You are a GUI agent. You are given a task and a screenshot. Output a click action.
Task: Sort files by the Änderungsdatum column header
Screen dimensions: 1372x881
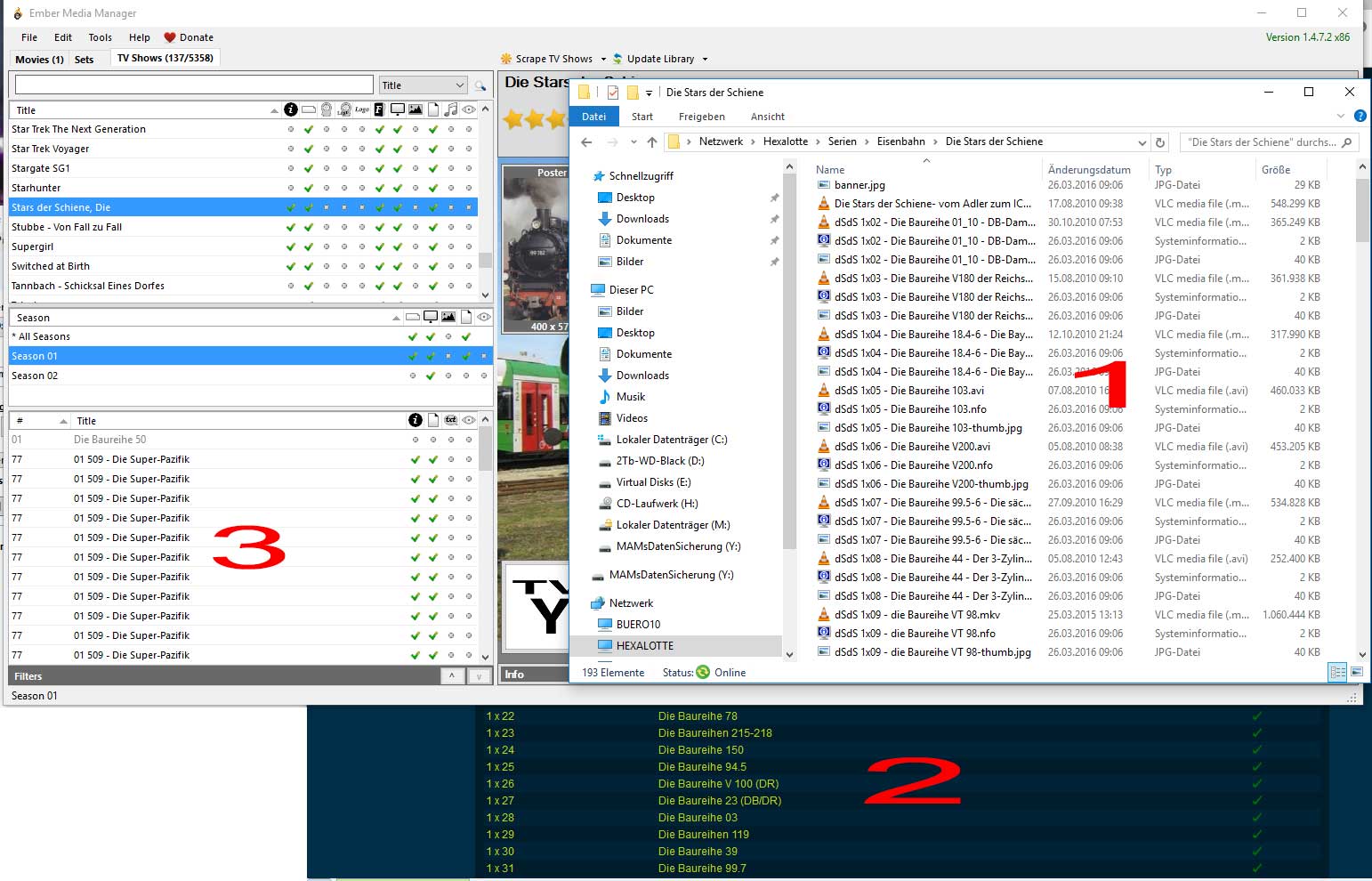(1089, 169)
